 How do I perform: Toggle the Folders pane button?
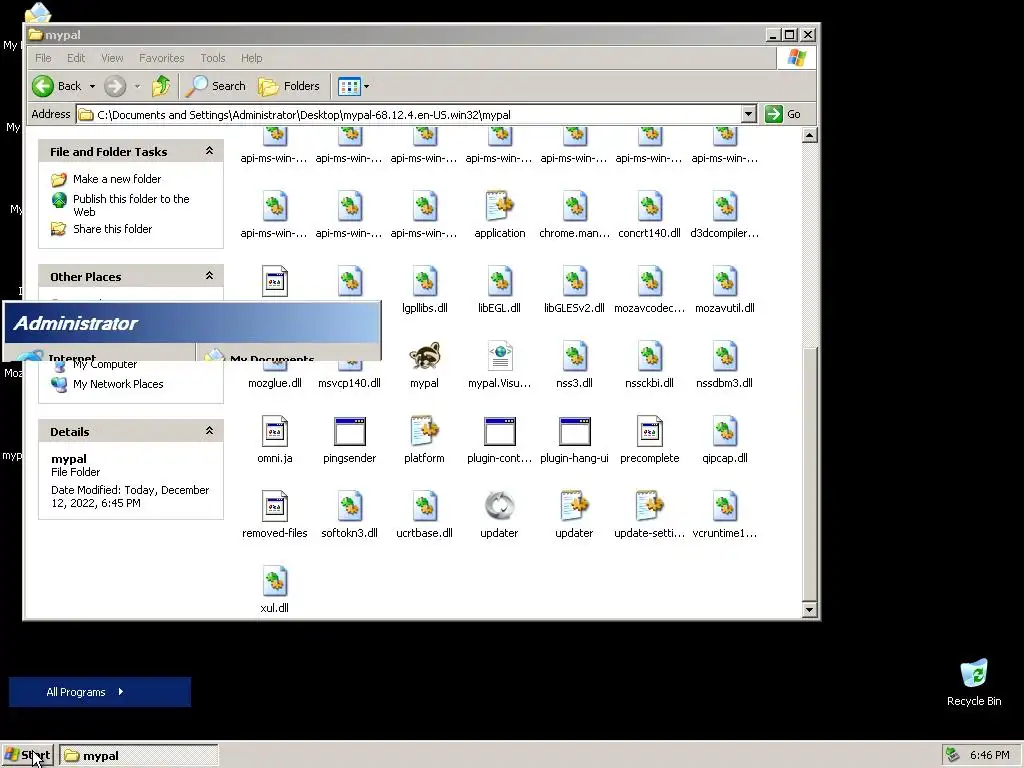[x=289, y=86]
